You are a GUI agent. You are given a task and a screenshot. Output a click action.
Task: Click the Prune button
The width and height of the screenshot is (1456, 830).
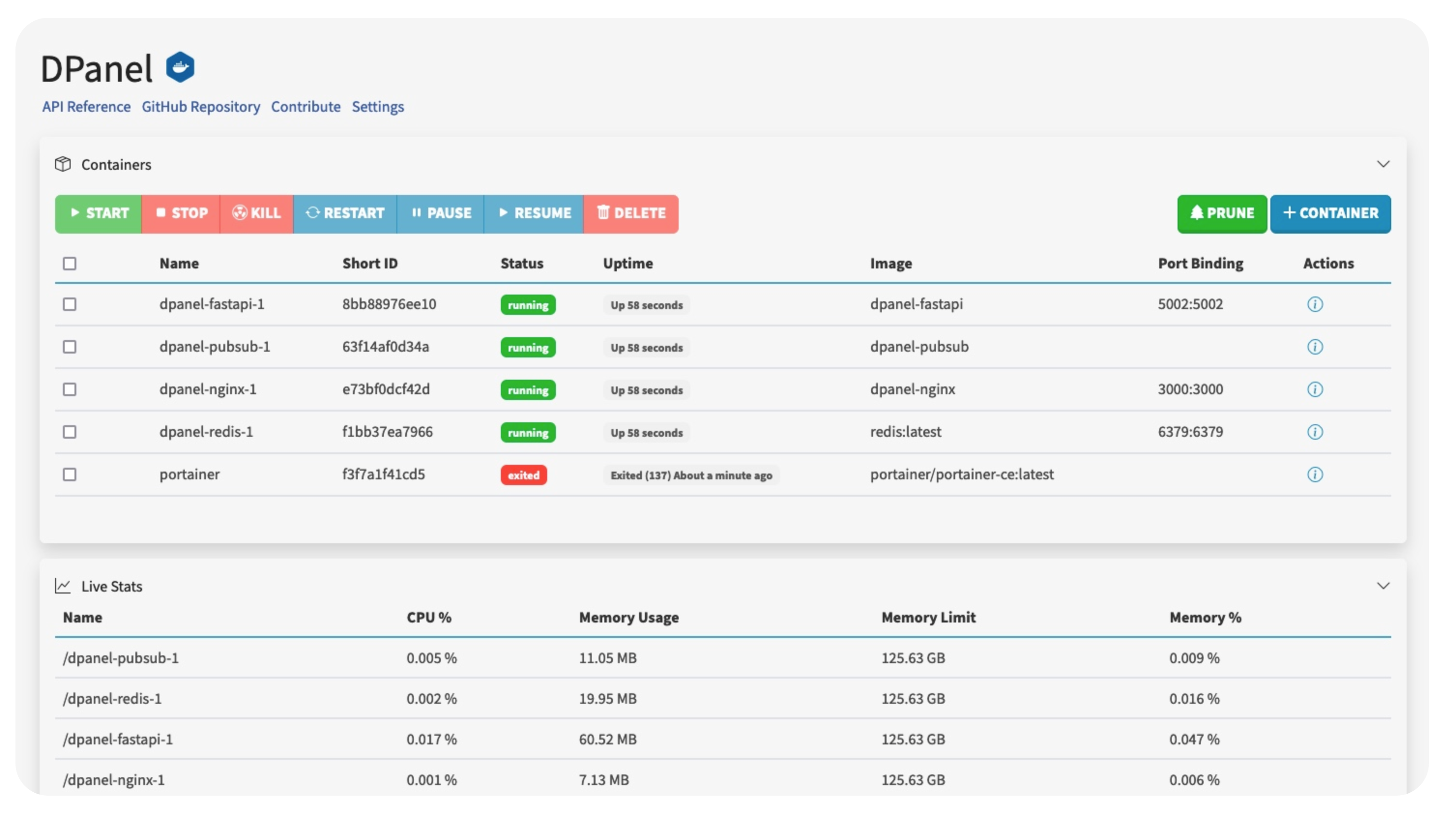tap(1222, 214)
